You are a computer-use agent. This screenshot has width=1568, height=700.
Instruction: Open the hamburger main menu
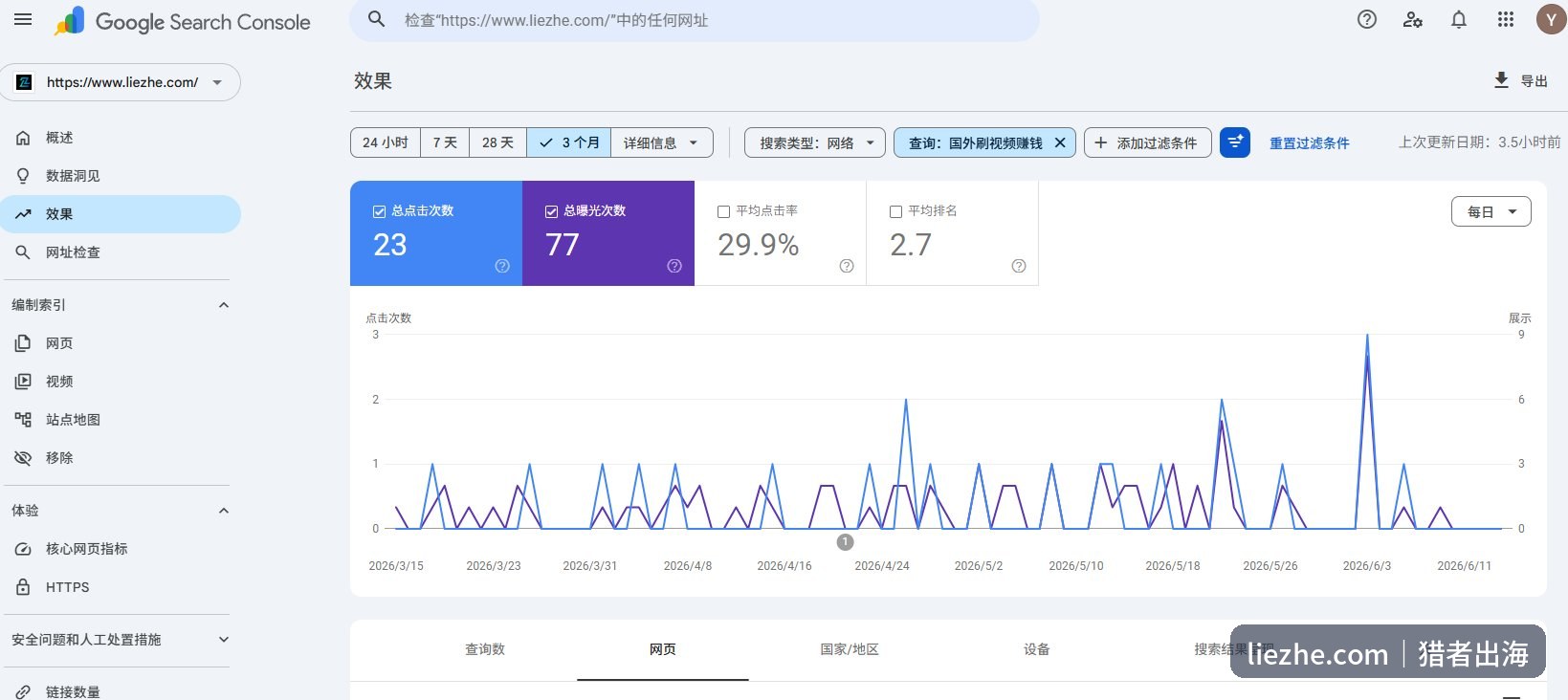23,19
